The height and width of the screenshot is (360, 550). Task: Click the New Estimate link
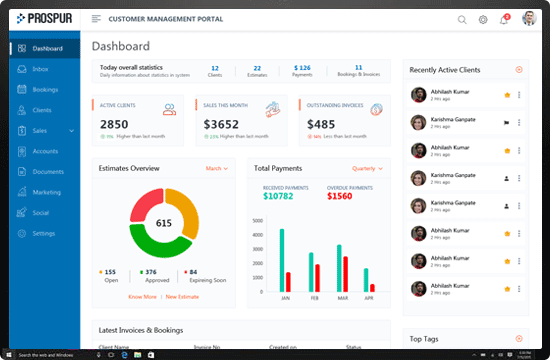(x=182, y=297)
